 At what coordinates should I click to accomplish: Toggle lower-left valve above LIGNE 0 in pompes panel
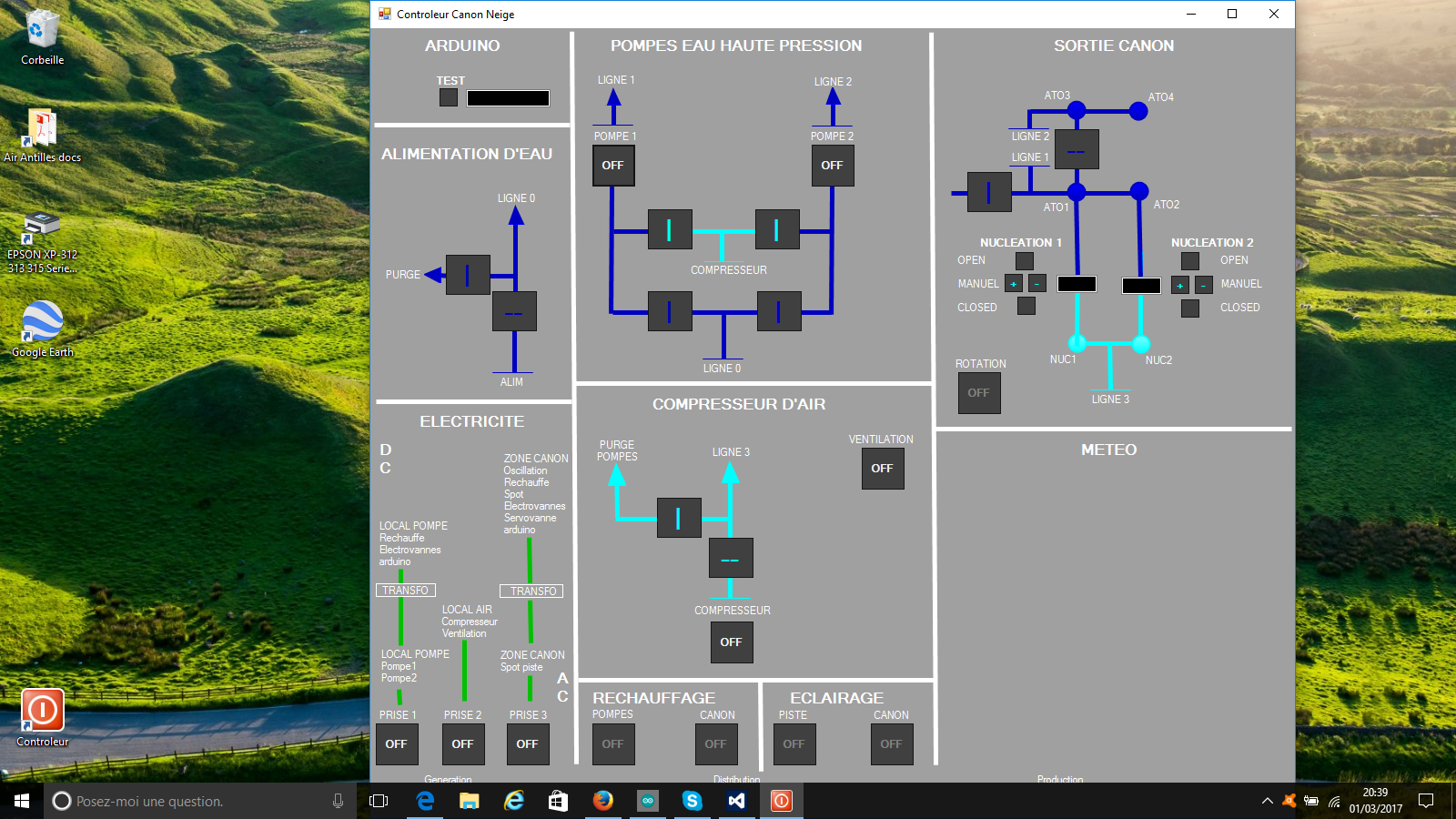pyautogui.click(x=670, y=311)
